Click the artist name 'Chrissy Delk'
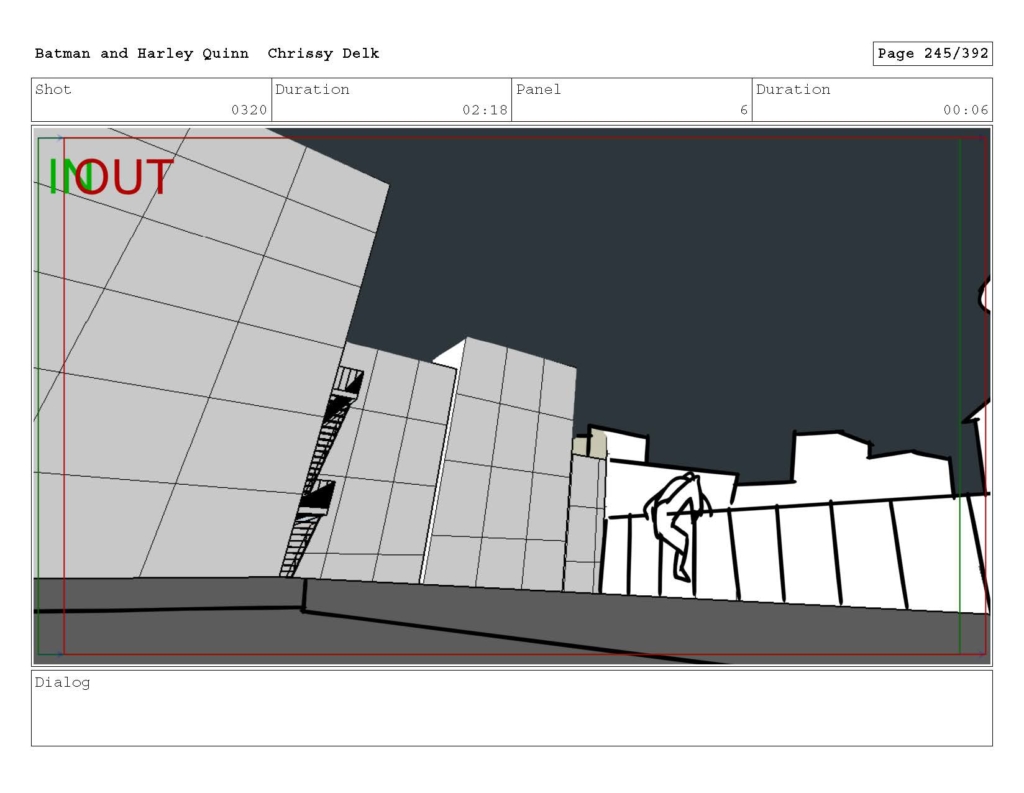The height and width of the screenshot is (793, 1024). click(323, 54)
